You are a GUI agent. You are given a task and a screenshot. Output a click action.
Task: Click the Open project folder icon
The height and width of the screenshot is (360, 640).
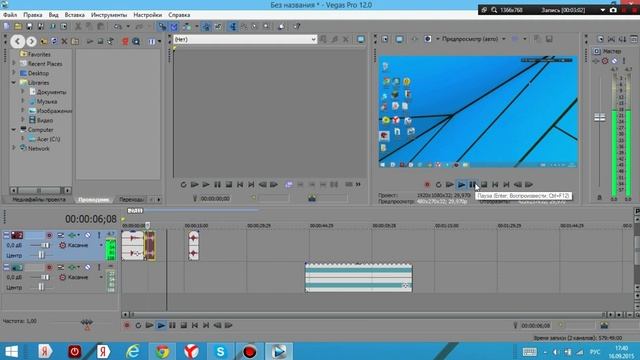[x=18, y=27]
